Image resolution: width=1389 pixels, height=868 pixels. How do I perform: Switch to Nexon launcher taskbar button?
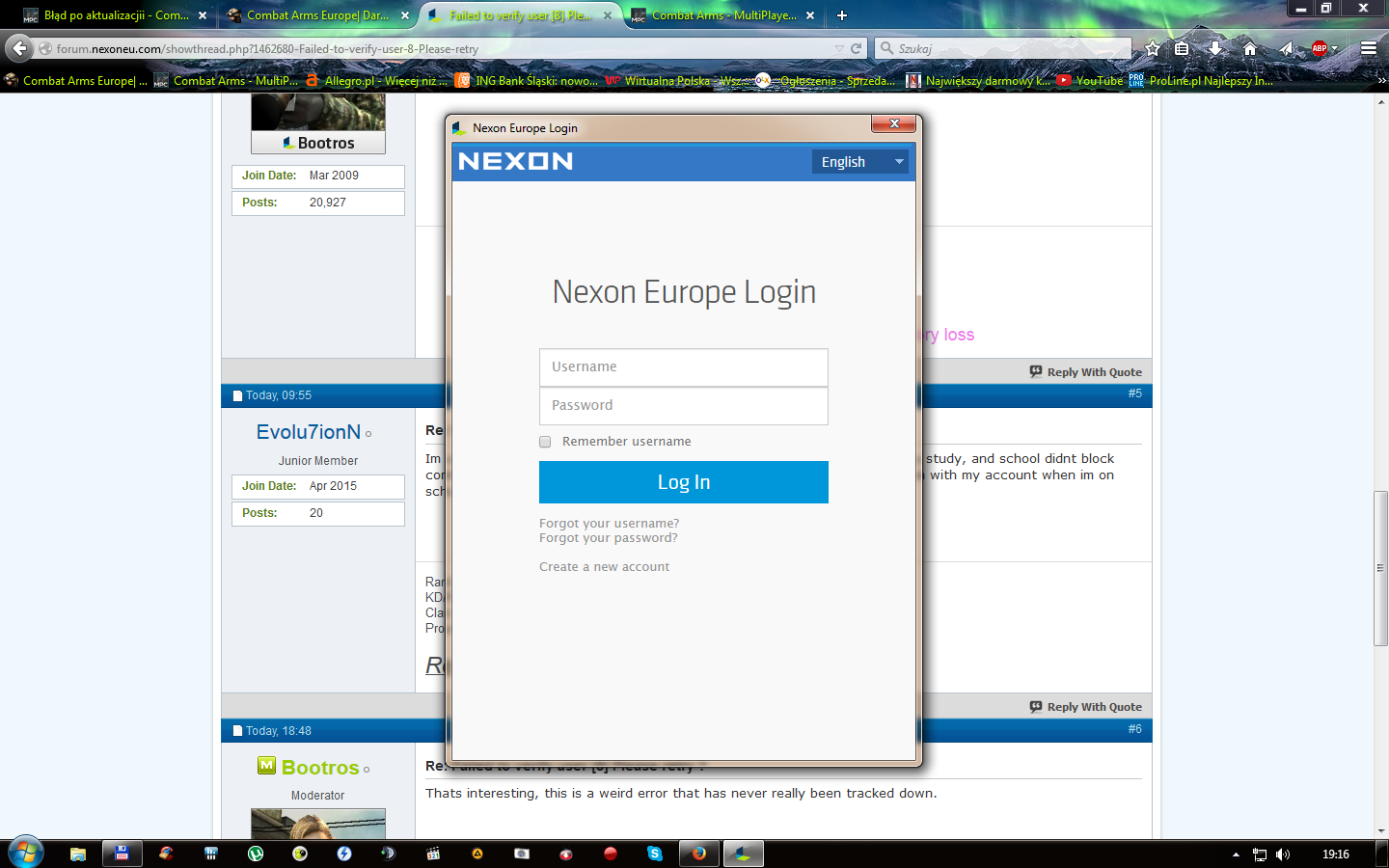744,854
